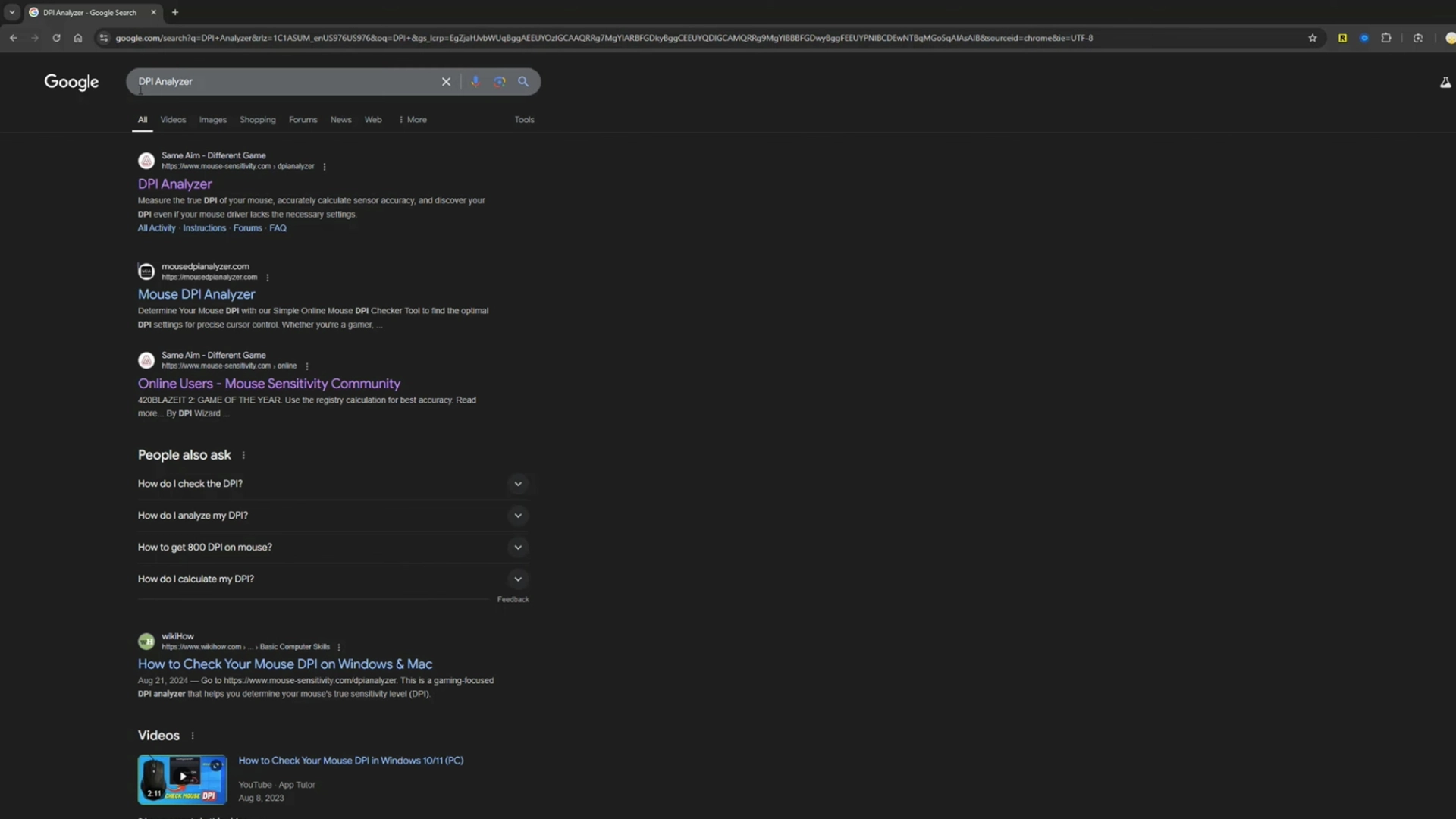Click the Feedback link

(513, 600)
